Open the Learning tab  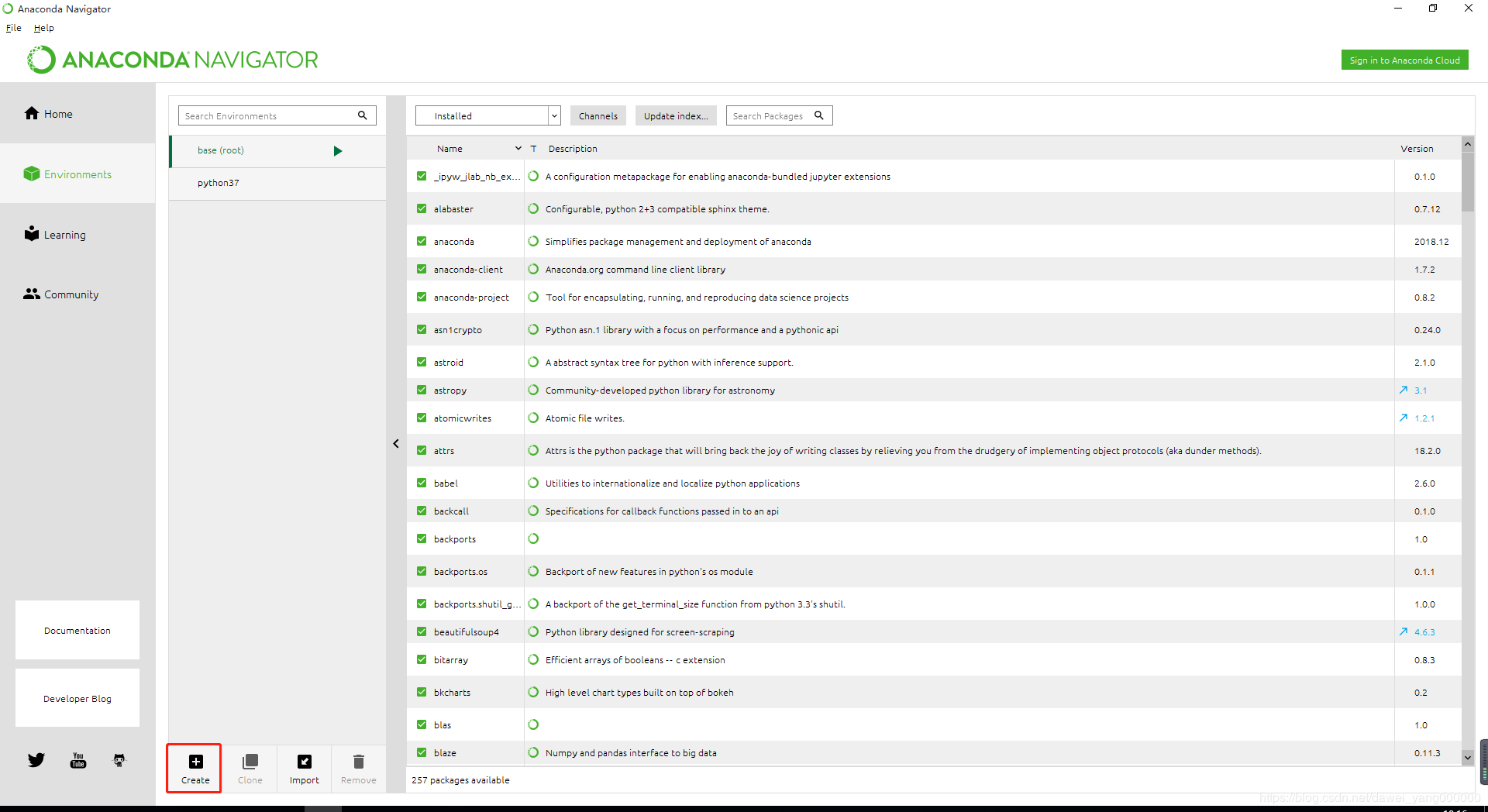tap(77, 235)
